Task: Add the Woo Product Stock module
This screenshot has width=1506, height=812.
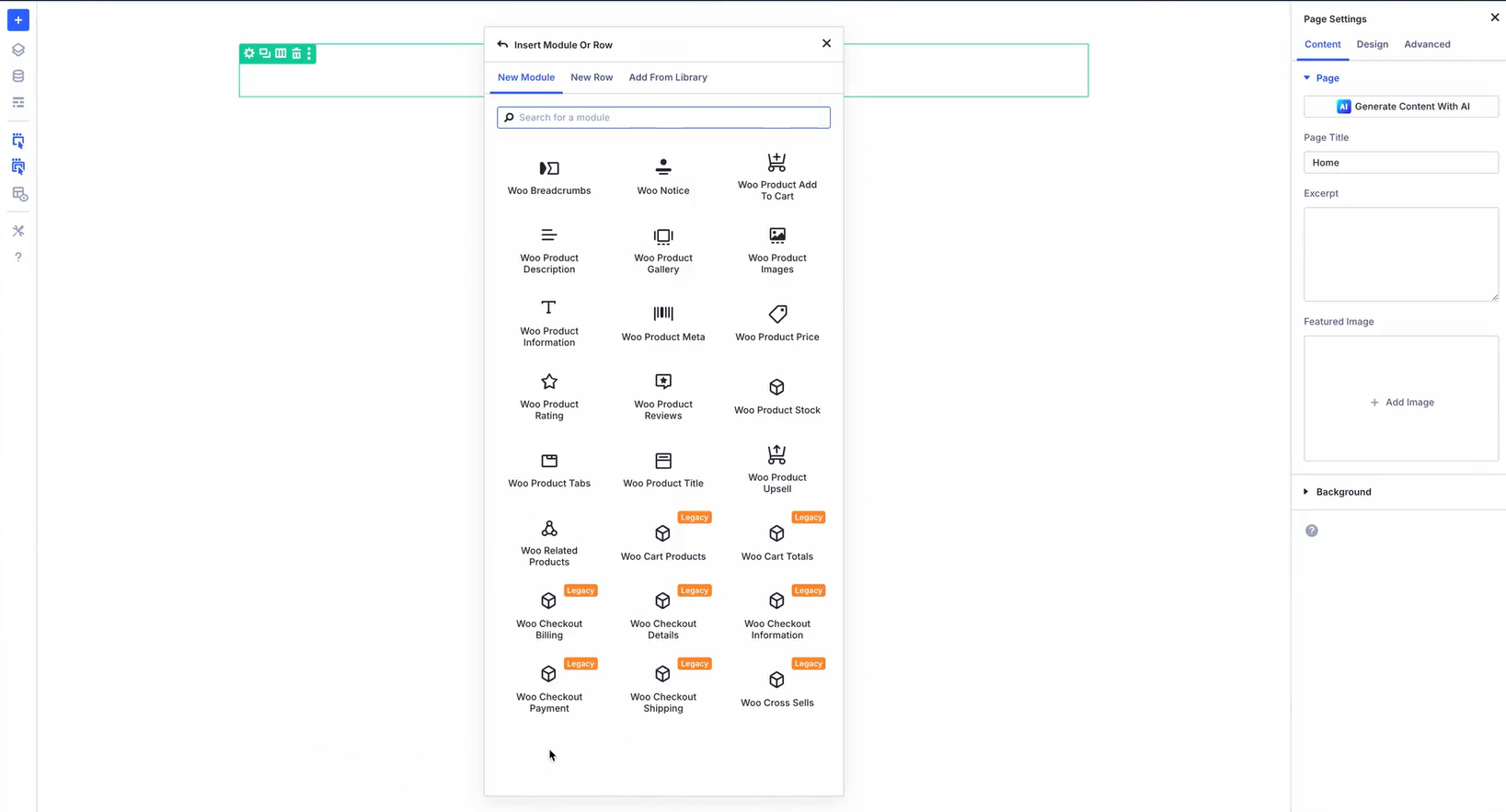Action: click(777, 396)
